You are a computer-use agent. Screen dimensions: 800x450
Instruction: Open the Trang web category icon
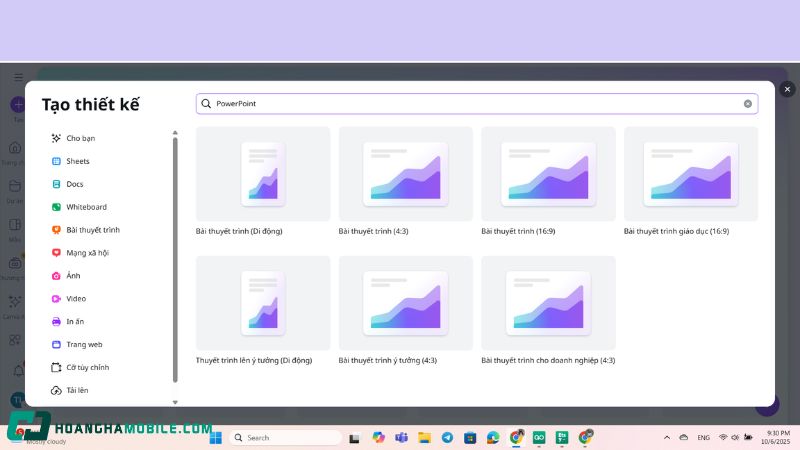(x=56, y=344)
